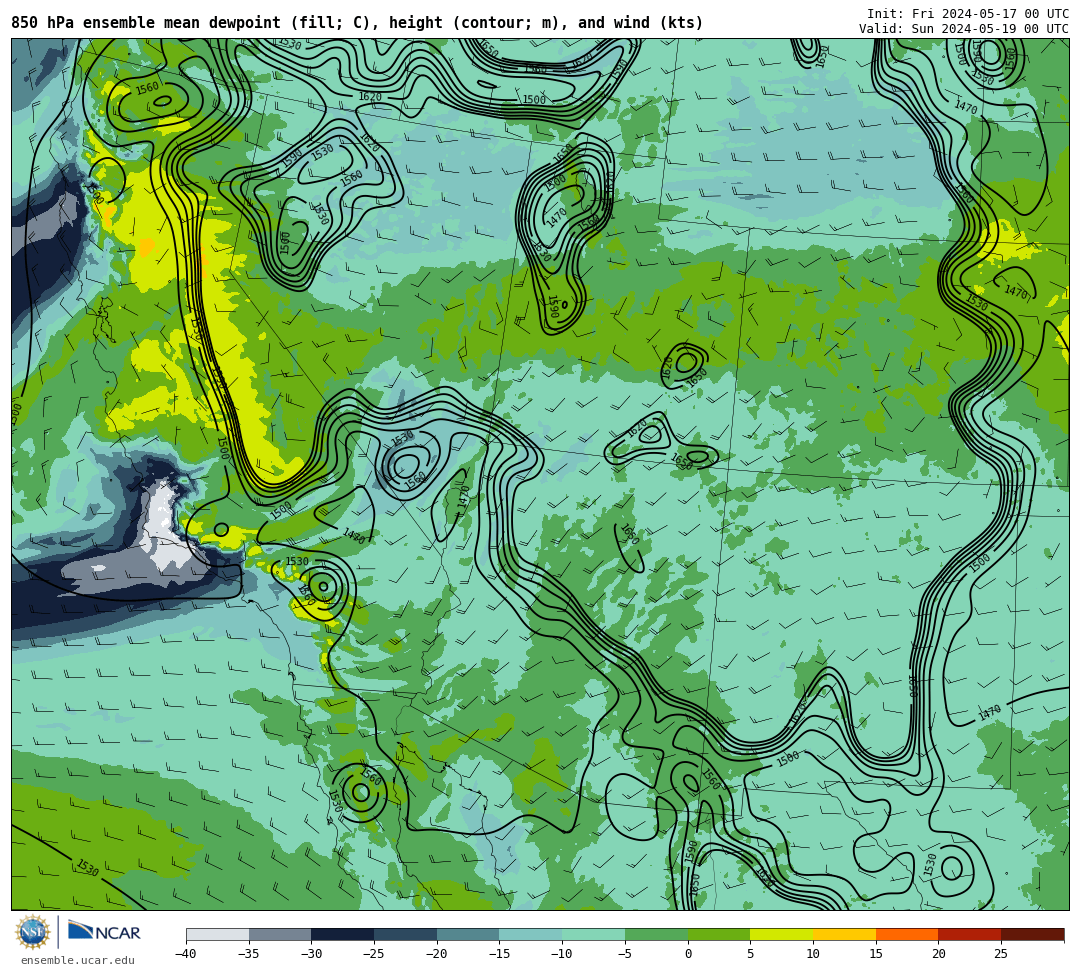Click the positive 10 colorbar tick label

coord(813,954)
